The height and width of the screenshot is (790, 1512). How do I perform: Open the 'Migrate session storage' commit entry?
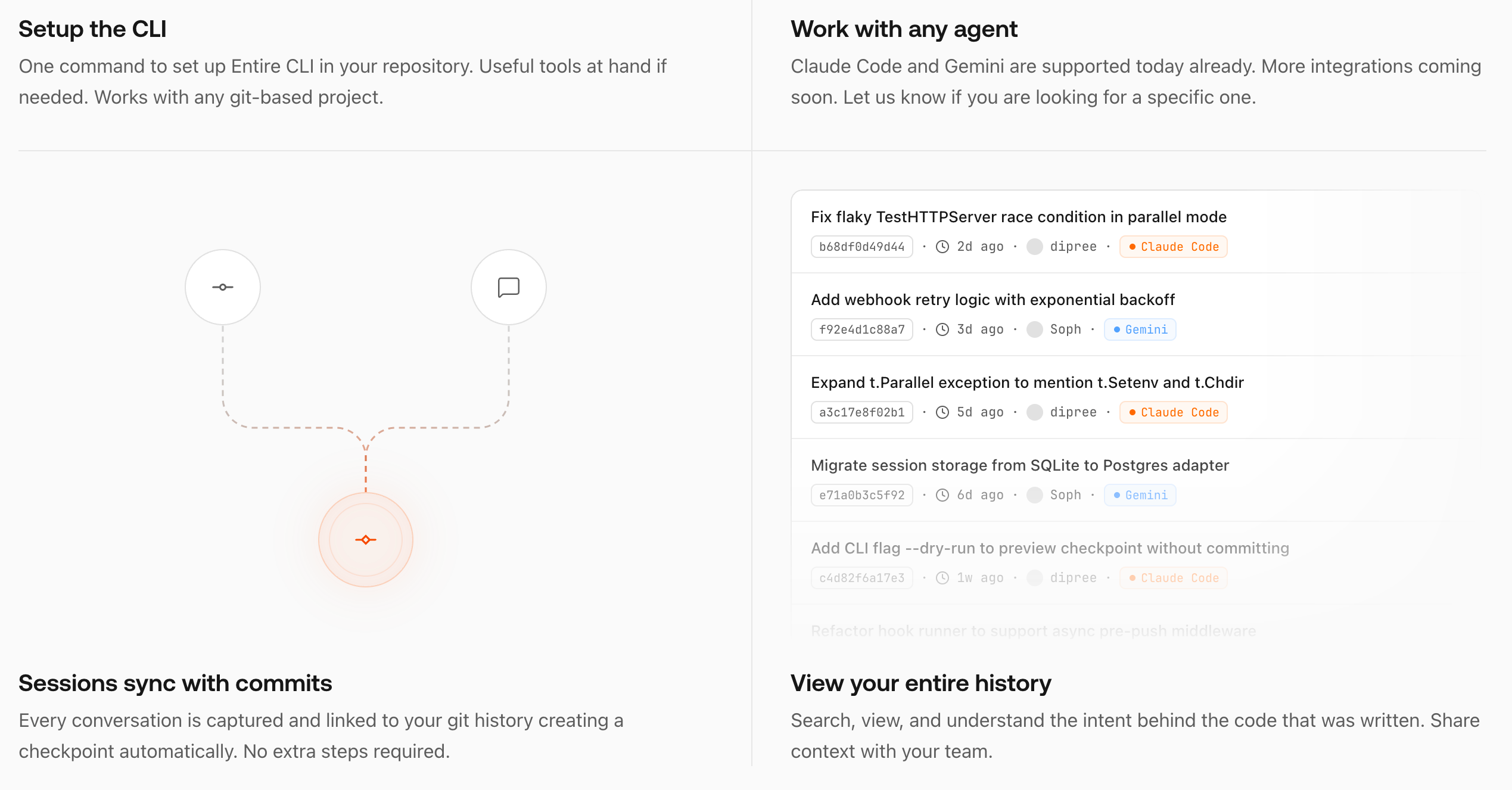coord(1019,465)
